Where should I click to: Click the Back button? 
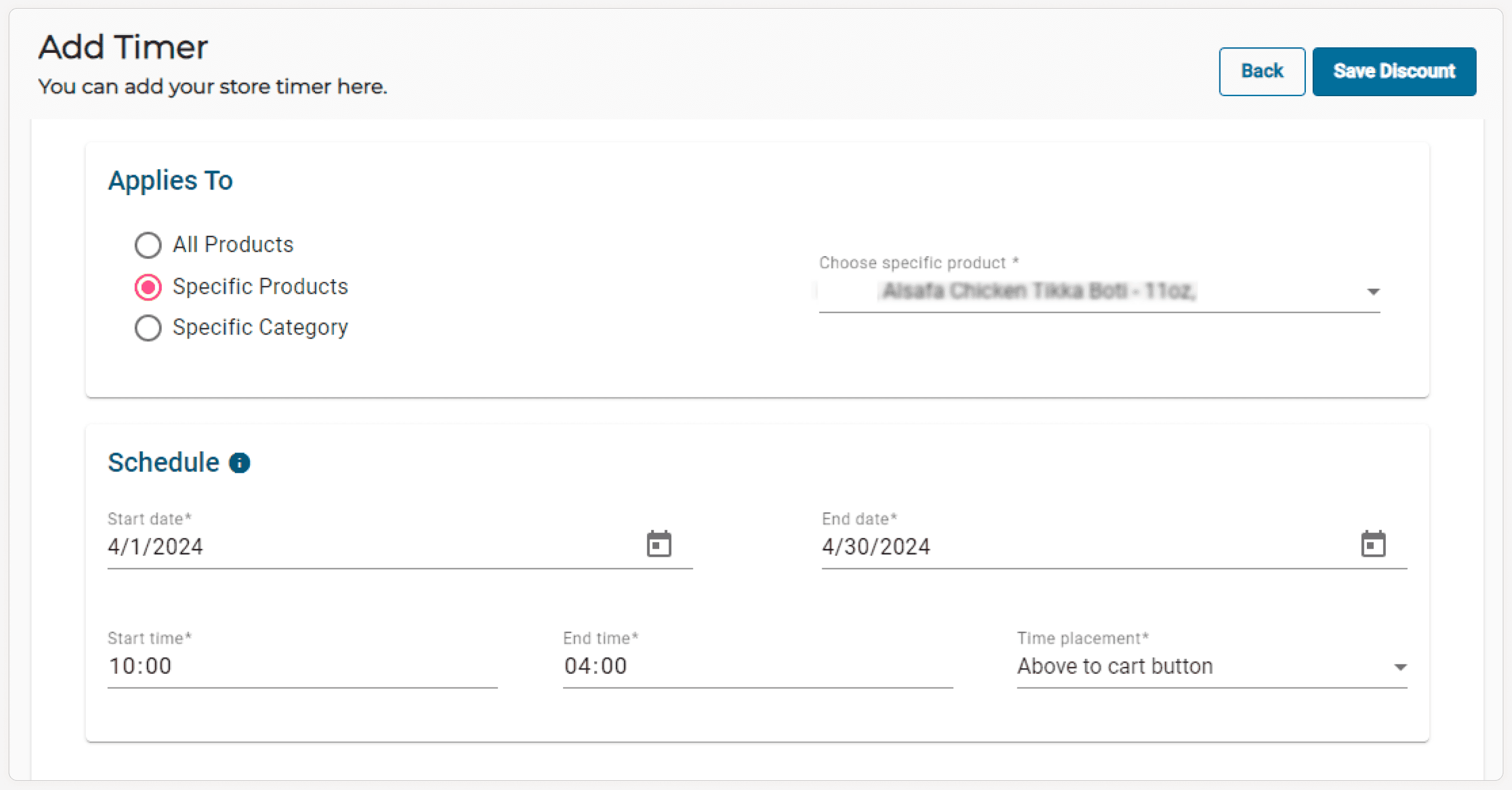(1262, 71)
